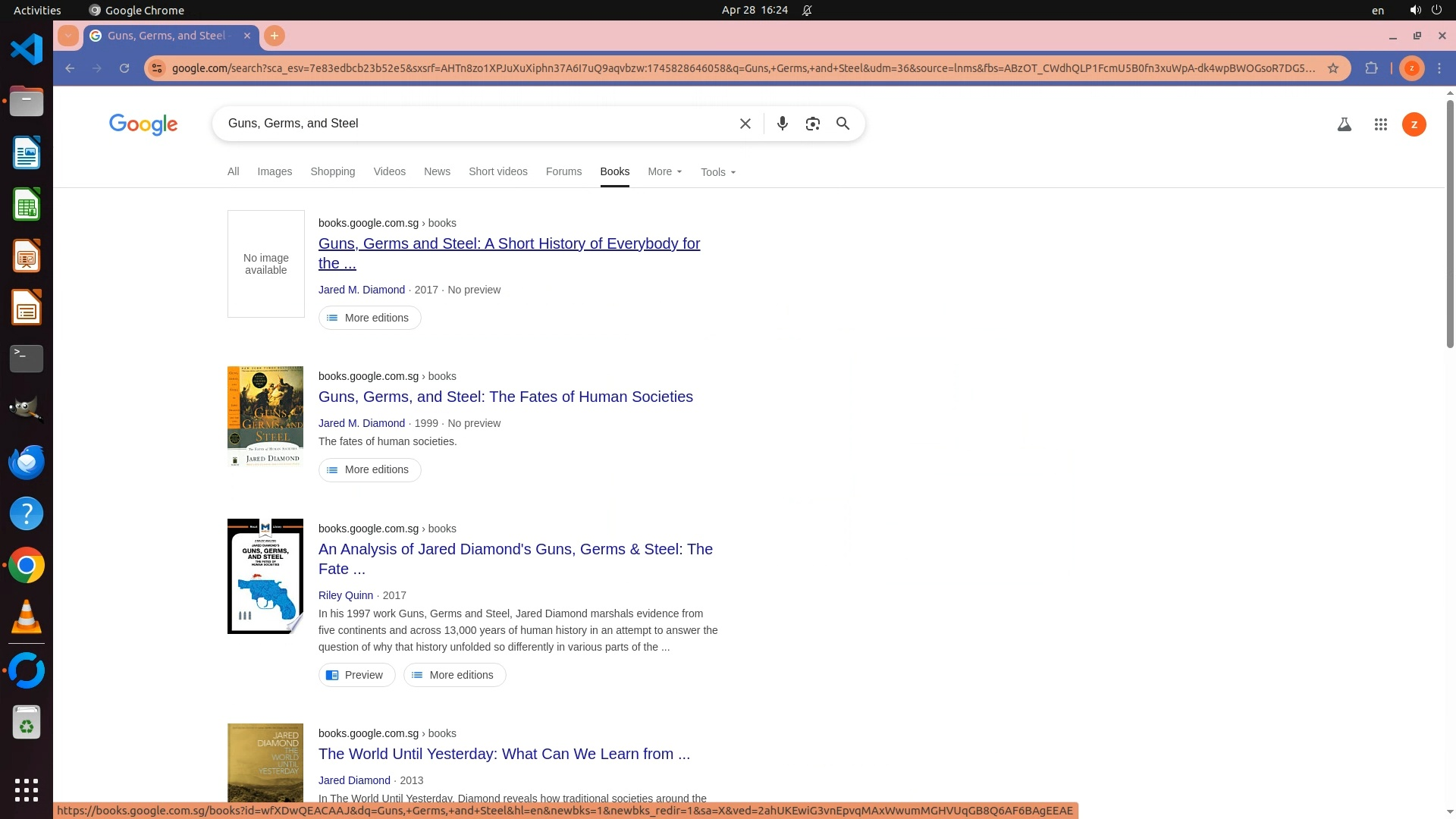View site information in address bar
Image resolution: width=1456 pixels, height=819 pixels.
coord(156,68)
